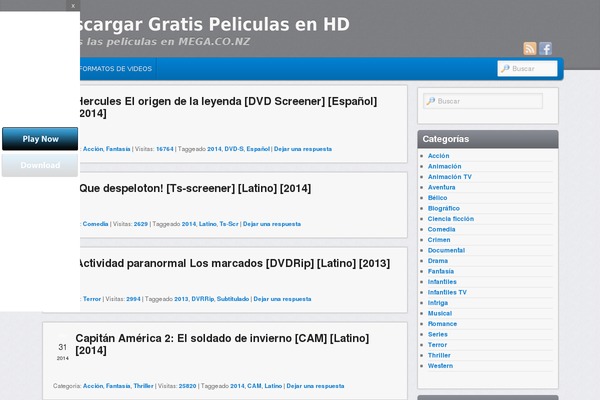Open the RSS feed icon
This screenshot has width=600, height=400.
(x=530, y=49)
